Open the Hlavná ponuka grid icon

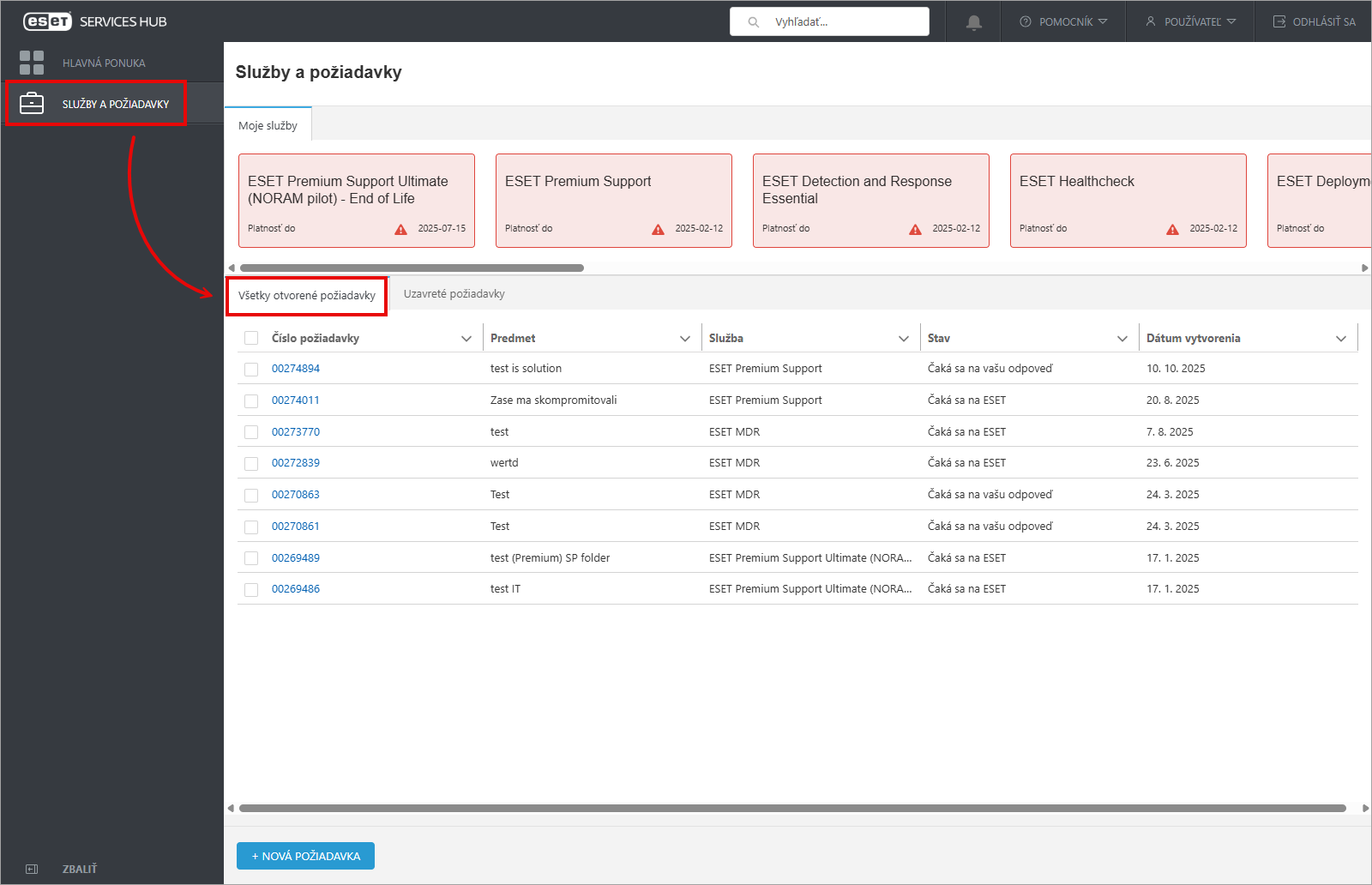(32, 63)
